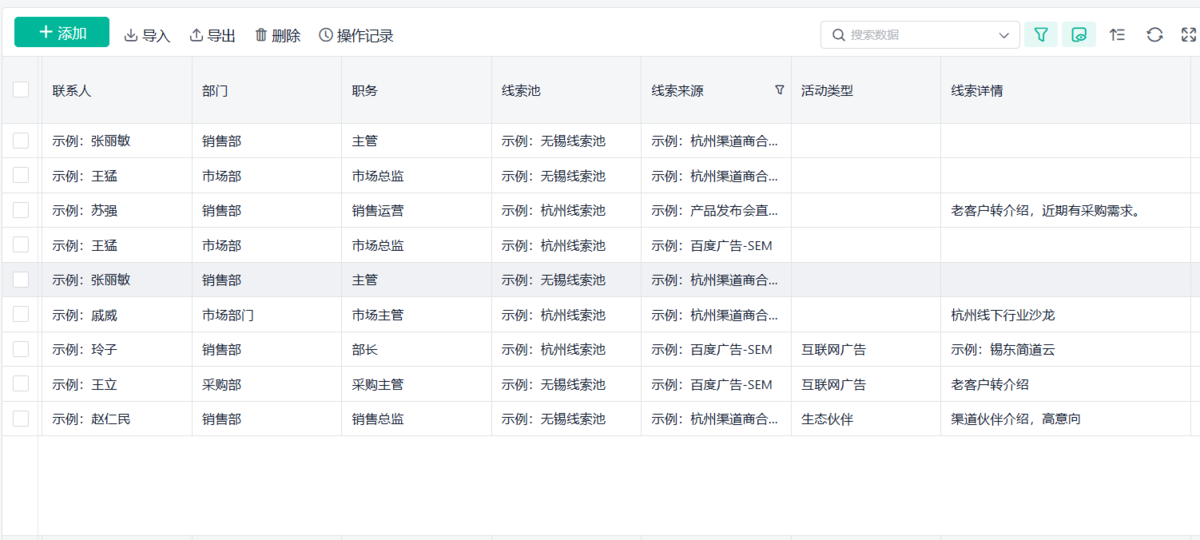Open the 导入 import option

[x=147, y=36]
